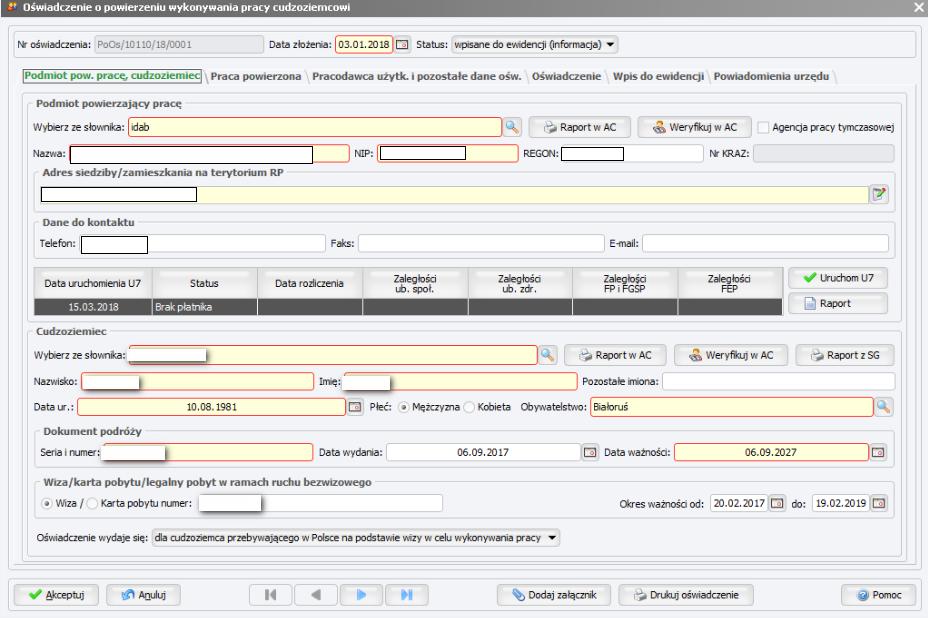This screenshot has width=928, height=618.
Task: Open calendar for Okres ważności od
Action: (777, 503)
